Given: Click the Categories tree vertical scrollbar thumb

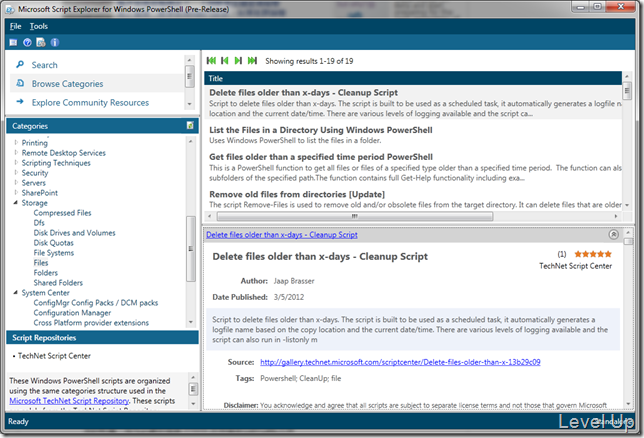Looking at the screenshot, I should (x=190, y=249).
